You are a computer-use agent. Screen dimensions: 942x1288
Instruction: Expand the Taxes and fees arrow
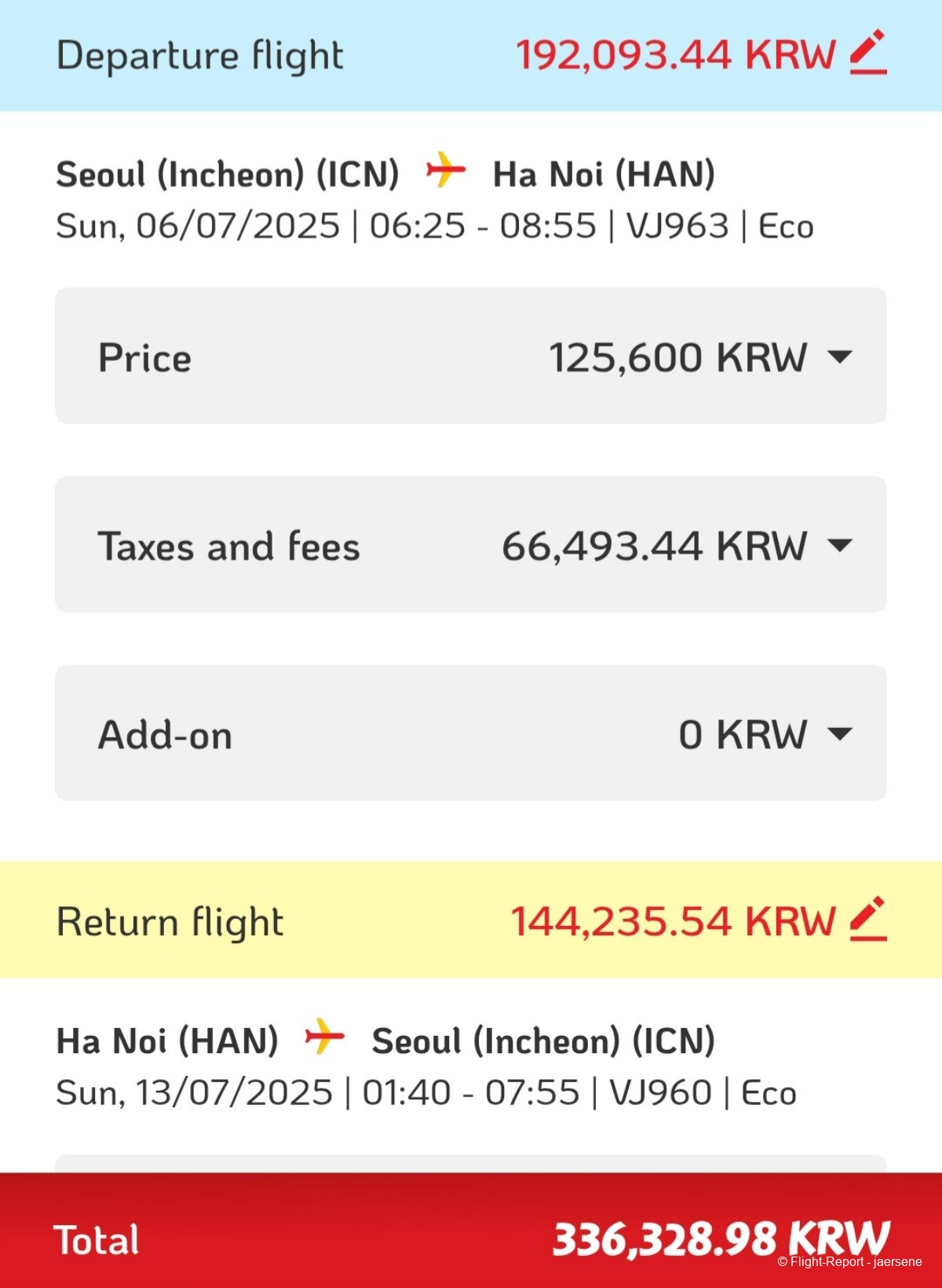[840, 546]
